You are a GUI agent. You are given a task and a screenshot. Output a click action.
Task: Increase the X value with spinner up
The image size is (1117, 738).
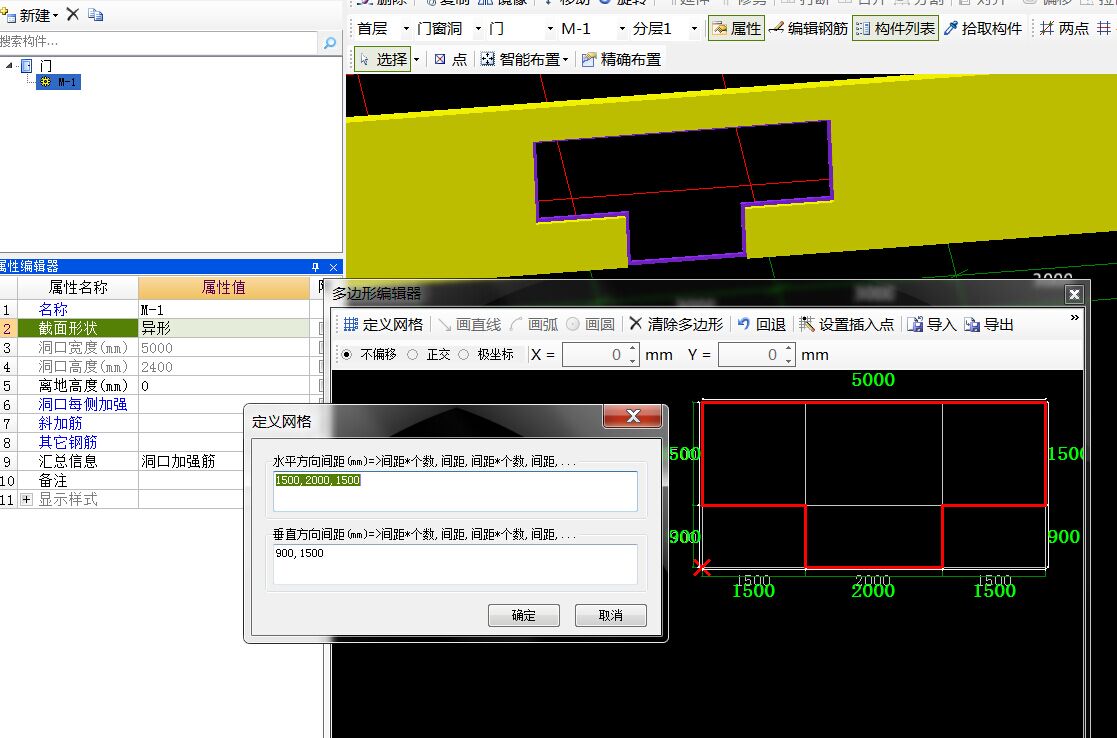pos(633,349)
